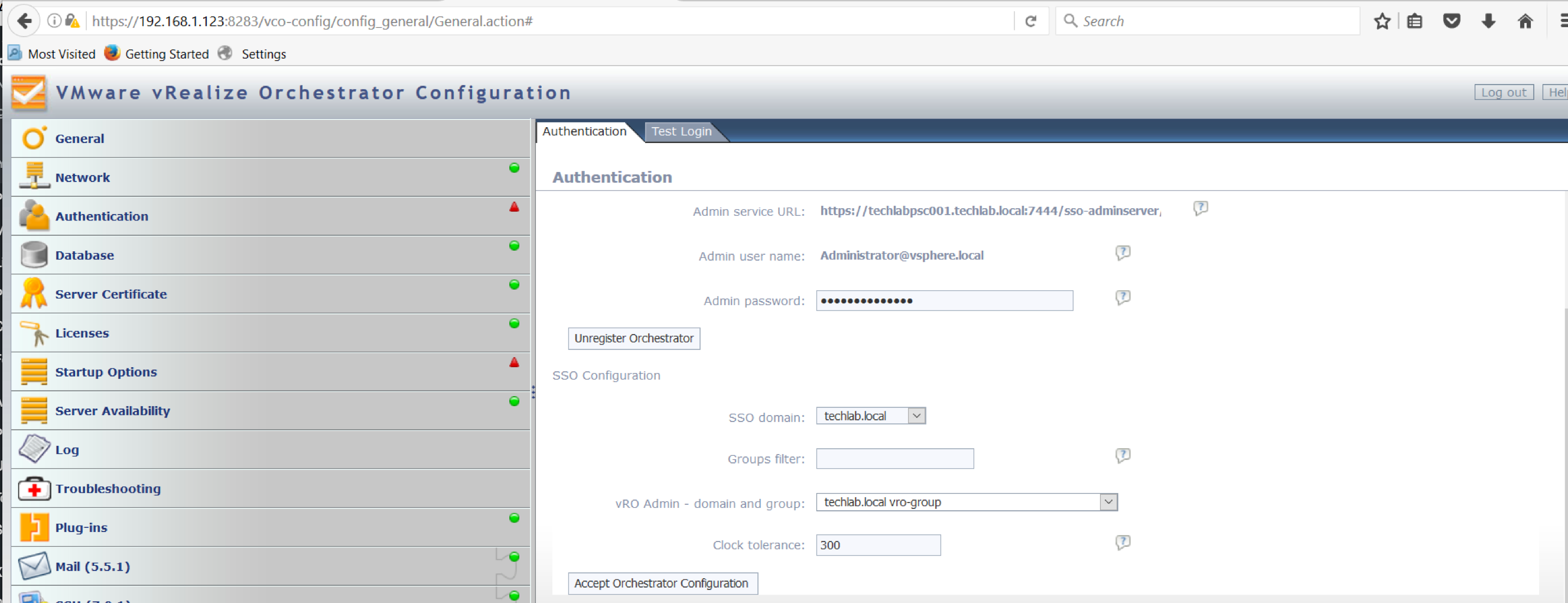Viewport: 1568px width, 603px height.
Task: Open the Mail (5.5.1) plug-in section
Action: click(x=270, y=566)
